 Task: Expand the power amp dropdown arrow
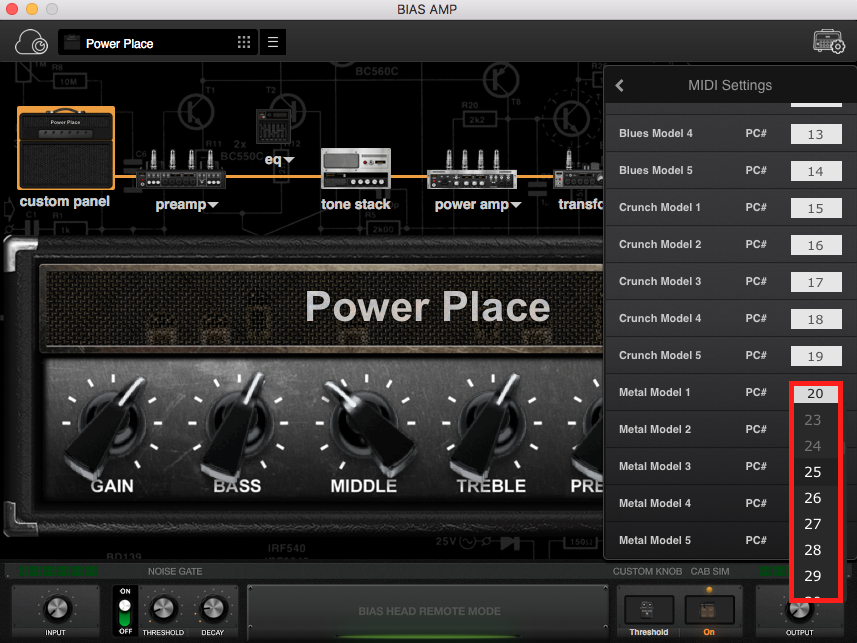pyautogui.click(x=515, y=205)
